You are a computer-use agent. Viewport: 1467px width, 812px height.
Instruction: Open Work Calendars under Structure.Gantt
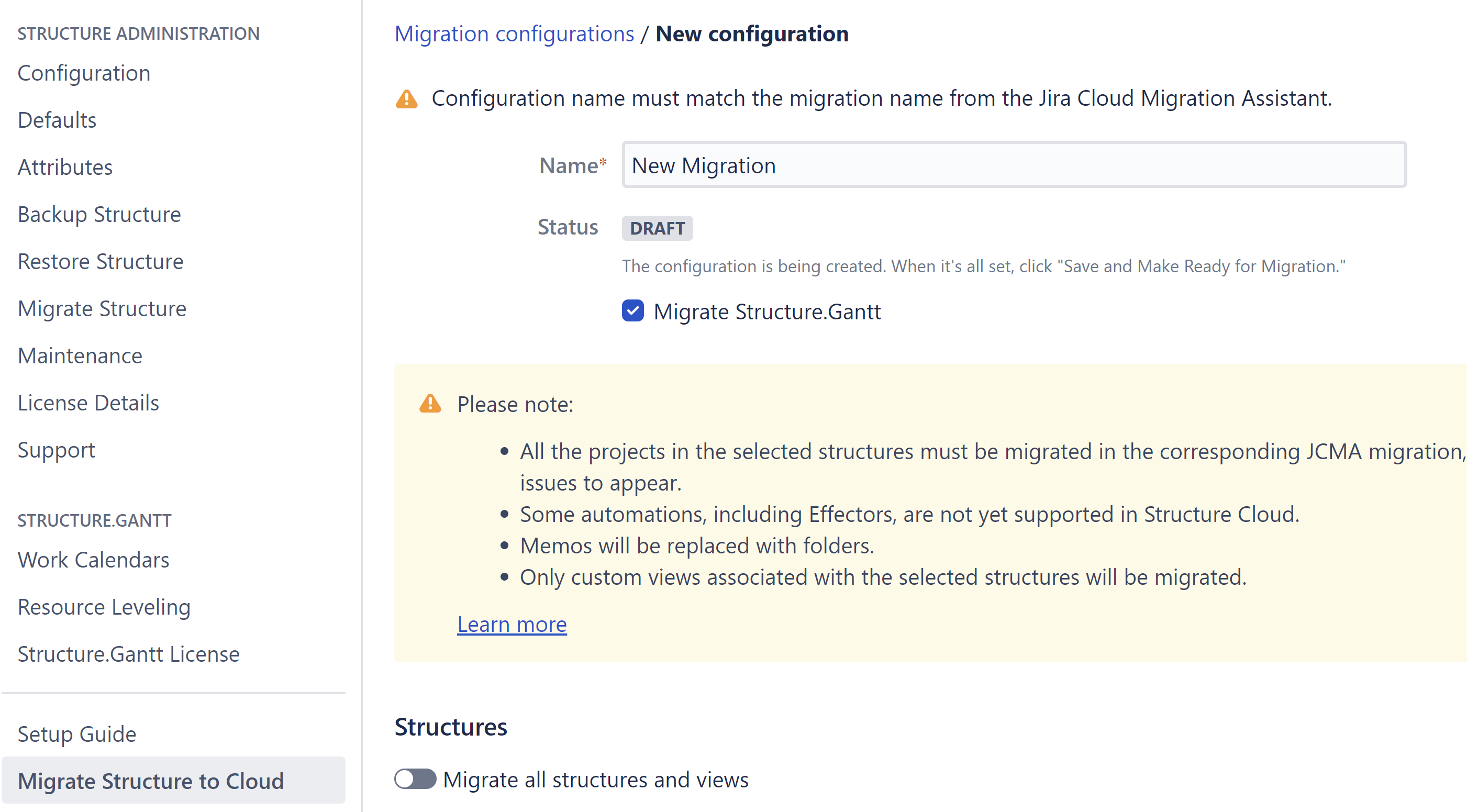coord(93,560)
